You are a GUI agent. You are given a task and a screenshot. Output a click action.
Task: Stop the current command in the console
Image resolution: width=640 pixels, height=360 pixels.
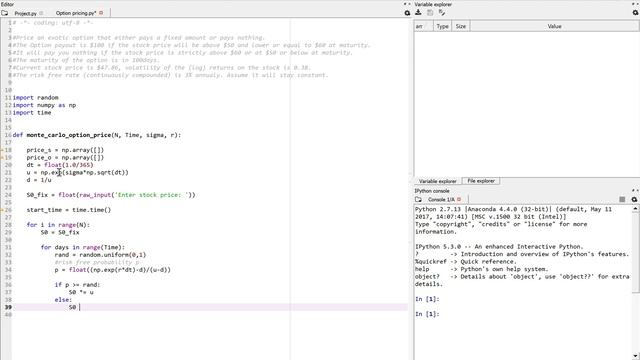coord(622,200)
